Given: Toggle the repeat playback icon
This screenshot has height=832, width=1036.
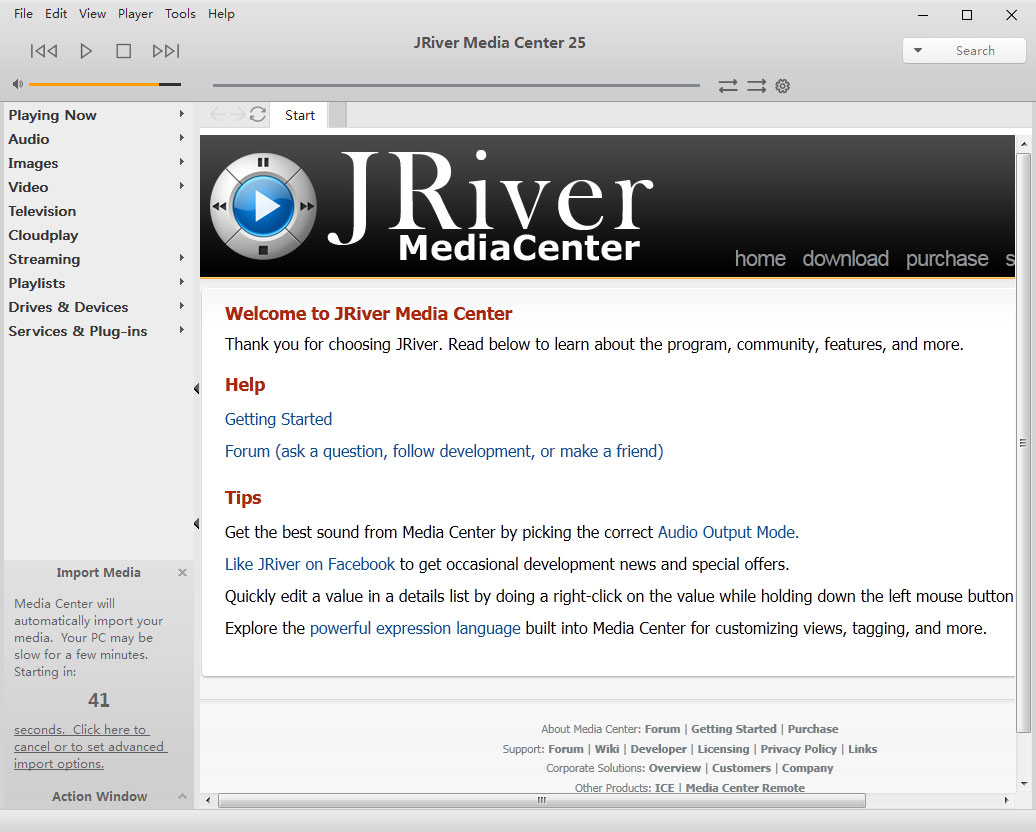Looking at the screenshot, I should pyautogui.click(x=728, y=87).
